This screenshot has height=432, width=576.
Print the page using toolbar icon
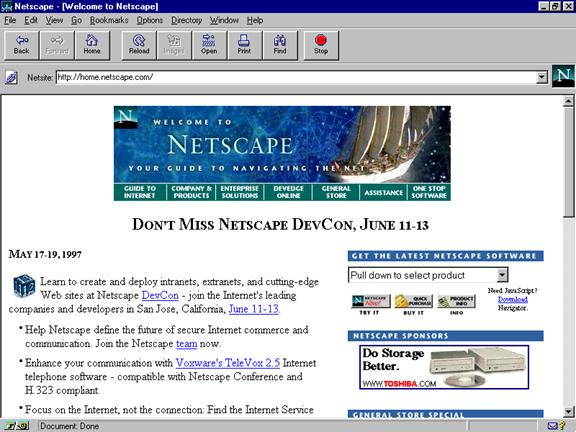[x=244, y=45]
